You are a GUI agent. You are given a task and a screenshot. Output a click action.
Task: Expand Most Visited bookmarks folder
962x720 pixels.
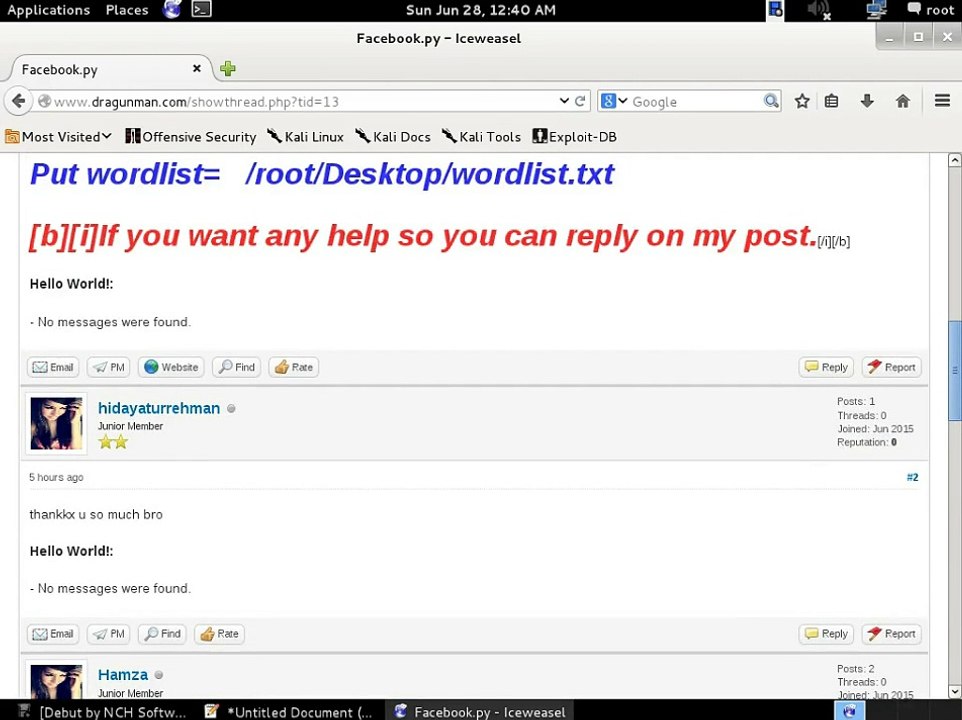pos(58,137)
